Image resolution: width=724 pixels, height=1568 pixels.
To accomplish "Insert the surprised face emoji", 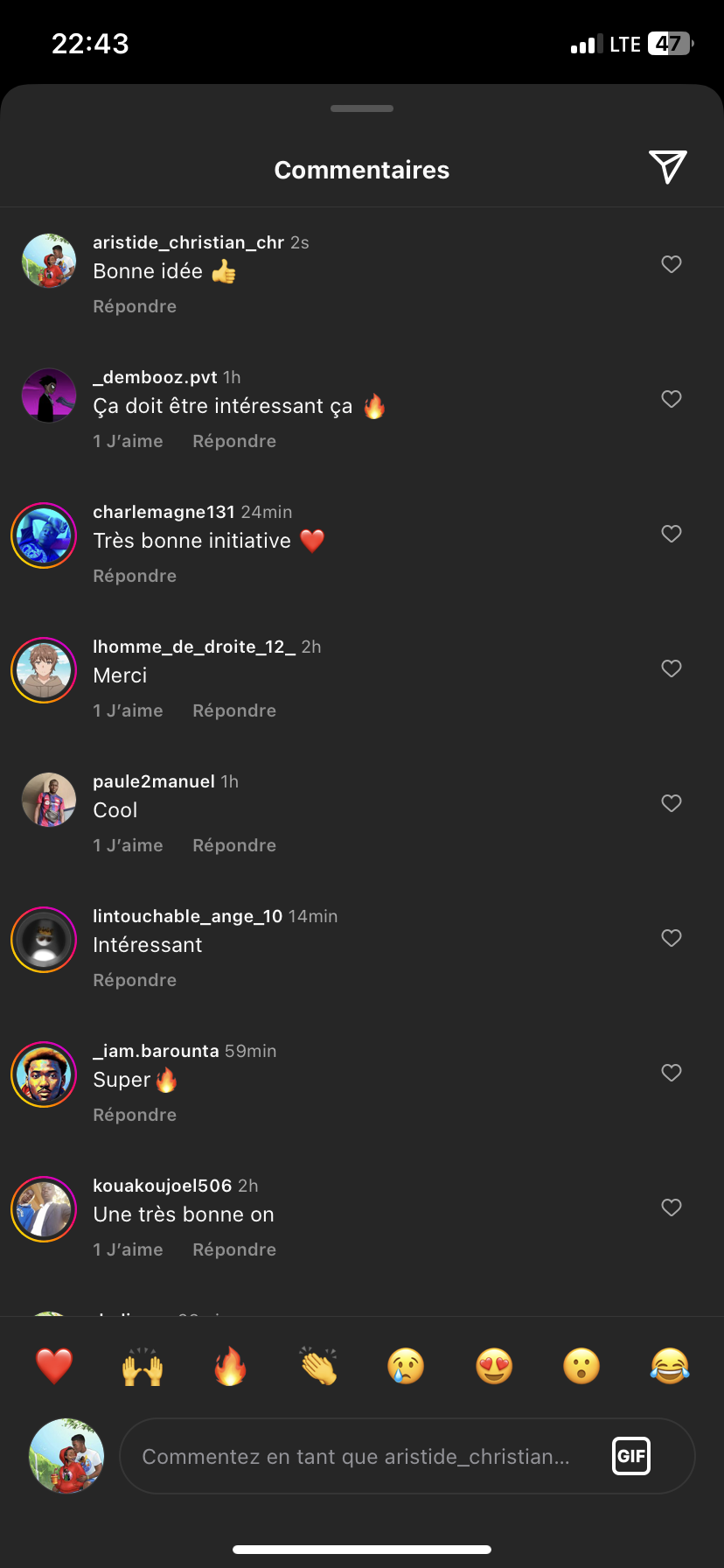I will pyautogui.click(x=581, y=1366).
